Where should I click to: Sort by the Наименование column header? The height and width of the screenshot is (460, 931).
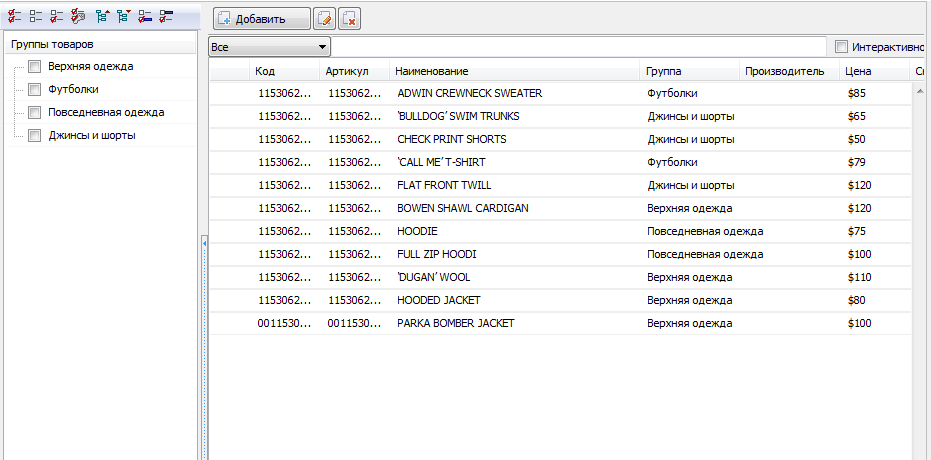coord(515,71)
